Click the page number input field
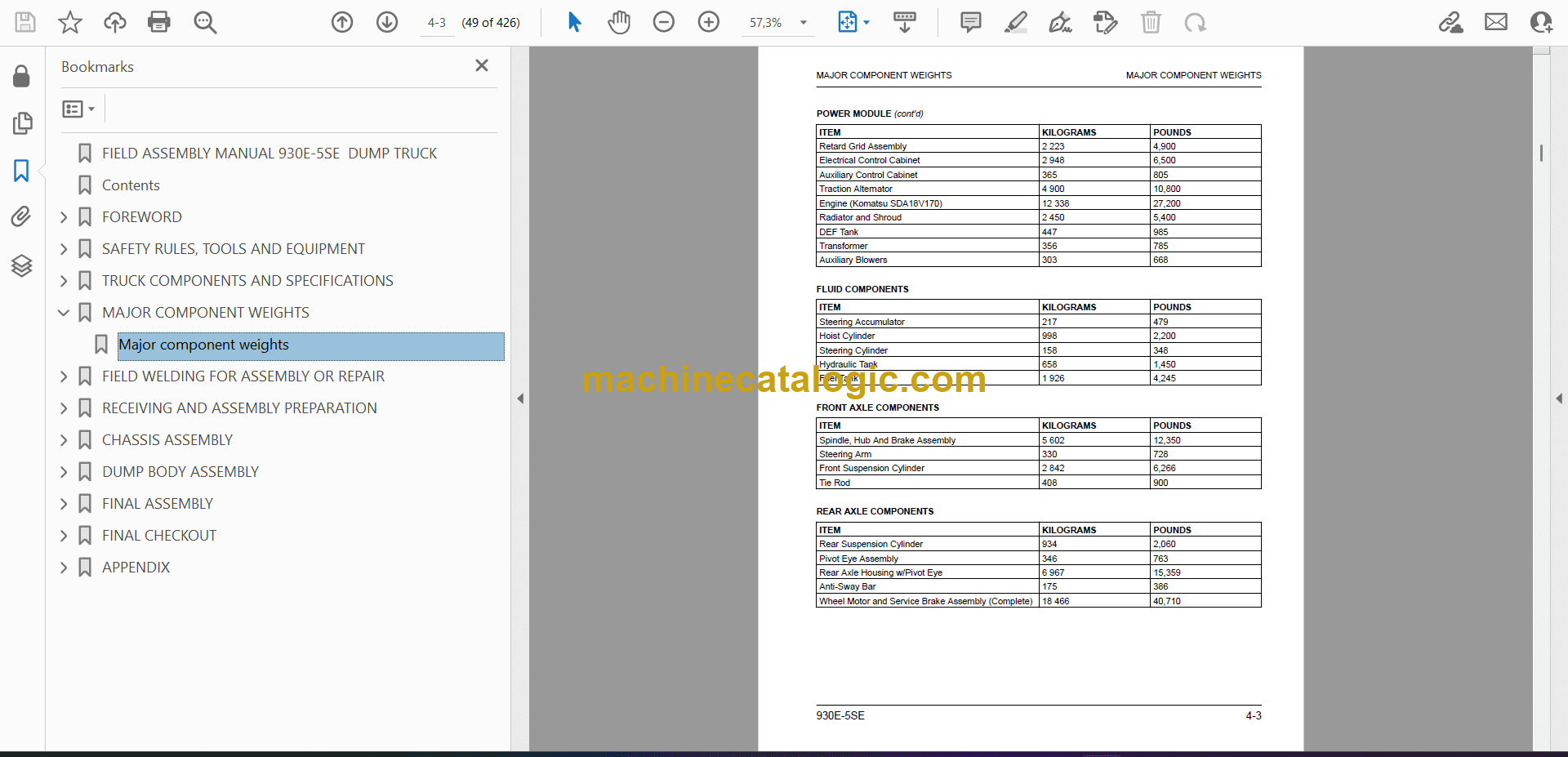Viewport: 1568px width, 757px height. point(437,23)
